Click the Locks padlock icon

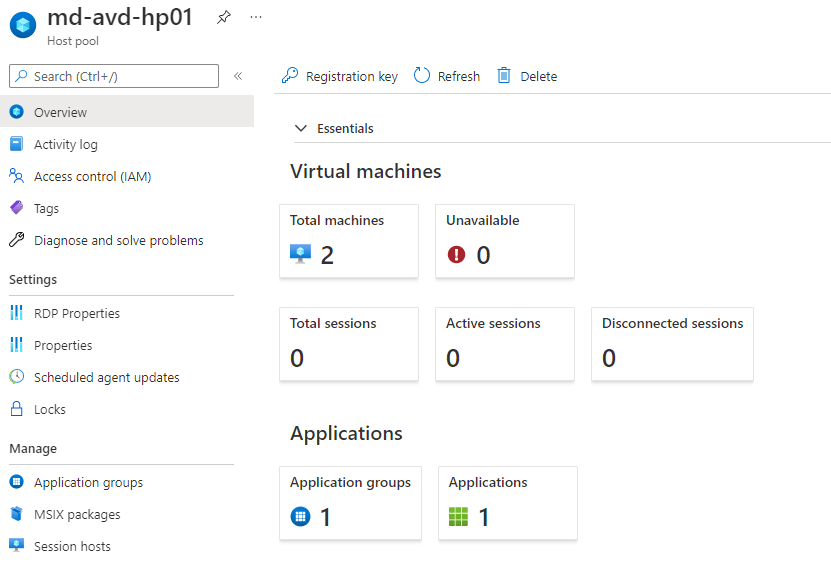tap(16, 409)
